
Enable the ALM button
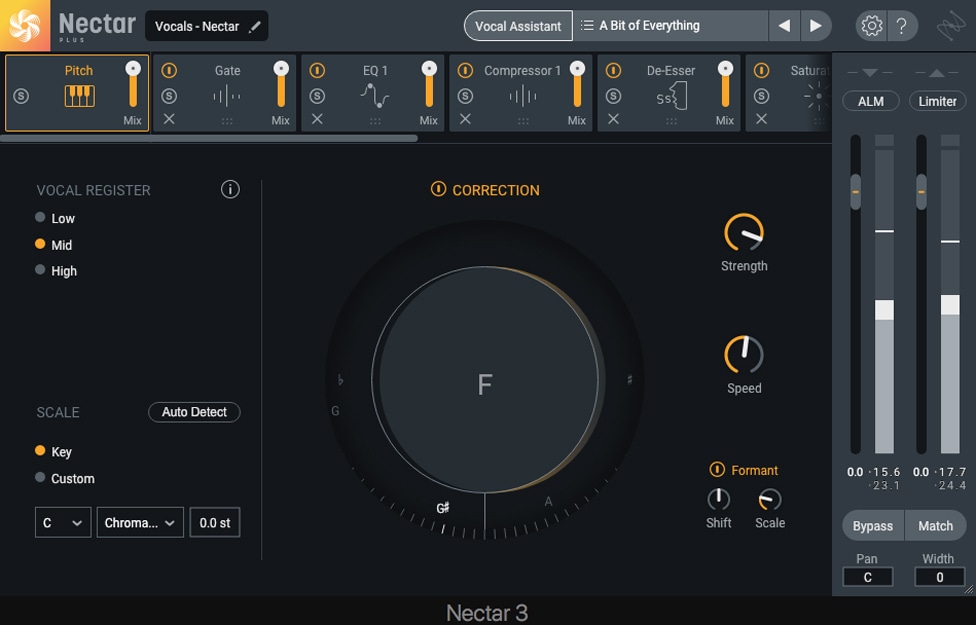coord(871,101)
